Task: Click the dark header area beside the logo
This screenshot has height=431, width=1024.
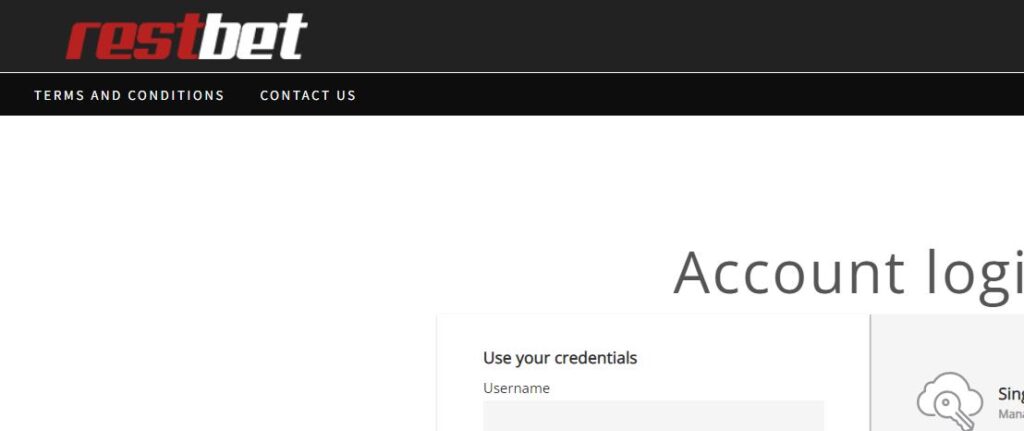Action: [653, 36]
